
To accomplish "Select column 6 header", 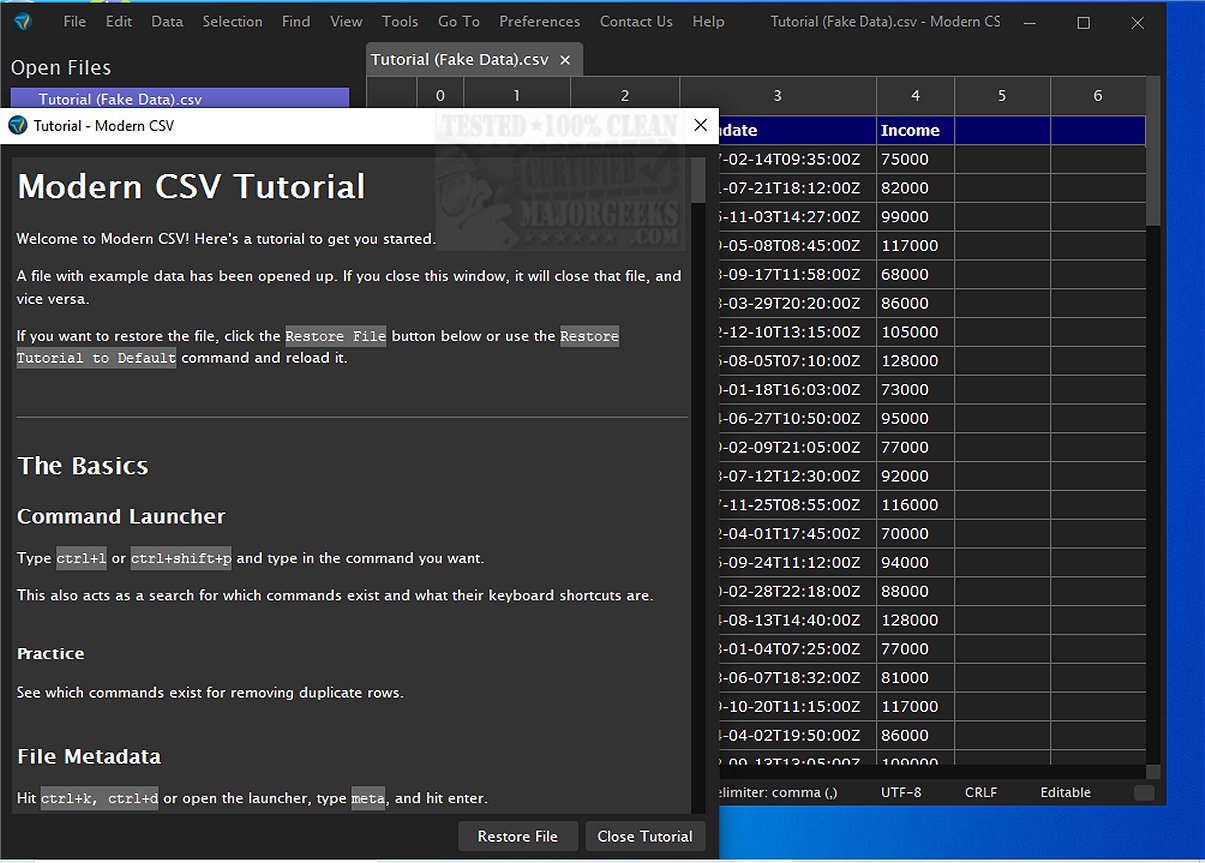I will pyautogui.click(x=1098, y=96).
